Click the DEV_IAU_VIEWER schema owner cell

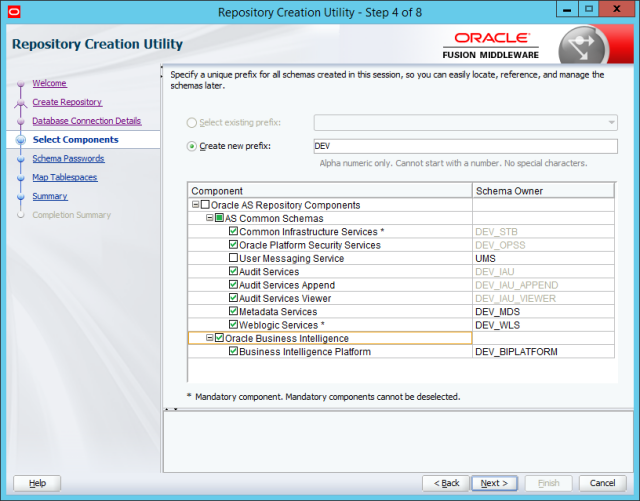pos(543,298)
